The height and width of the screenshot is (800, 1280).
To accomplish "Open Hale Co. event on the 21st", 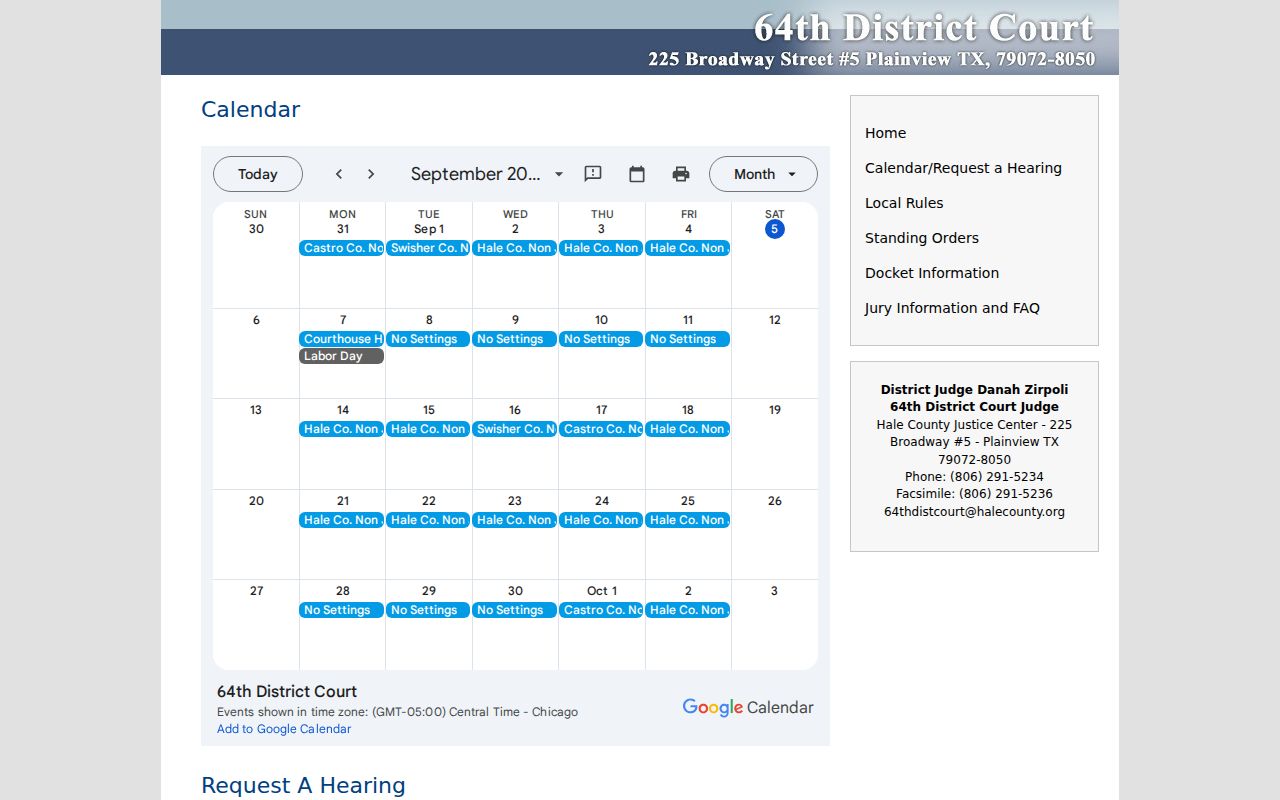I will 342,520.
